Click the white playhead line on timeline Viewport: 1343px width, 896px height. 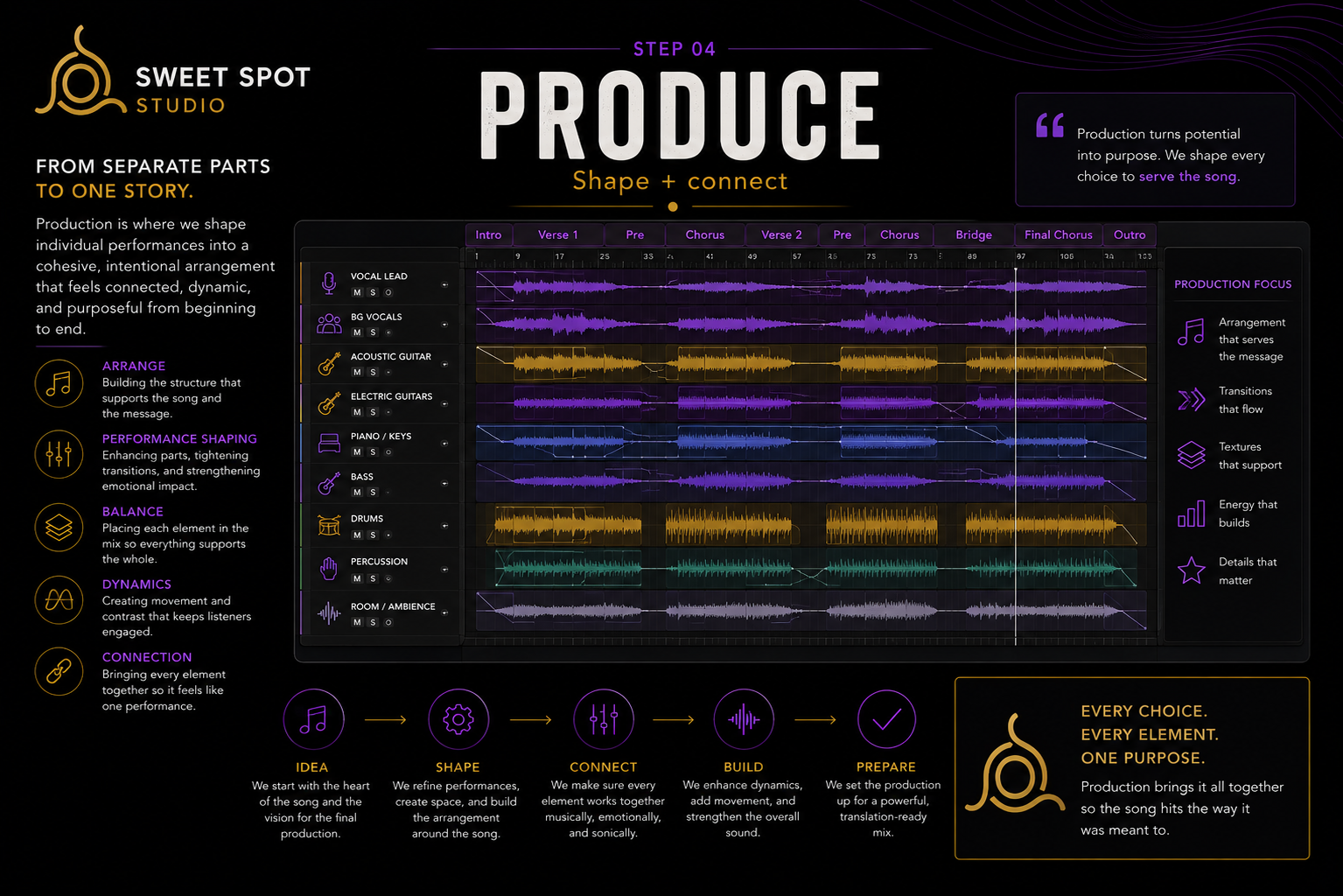coord(1016,455)
